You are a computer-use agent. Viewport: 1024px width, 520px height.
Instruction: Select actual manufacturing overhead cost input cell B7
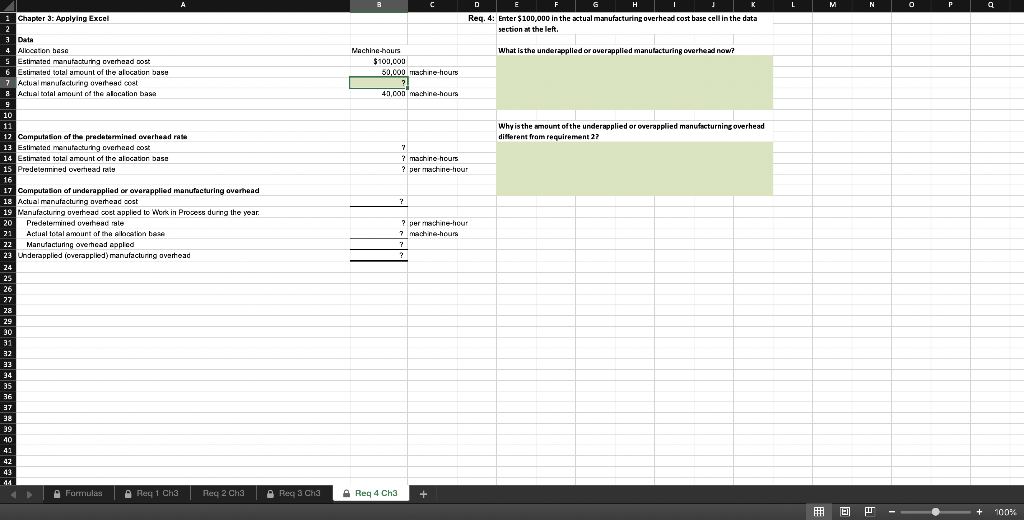379,83
